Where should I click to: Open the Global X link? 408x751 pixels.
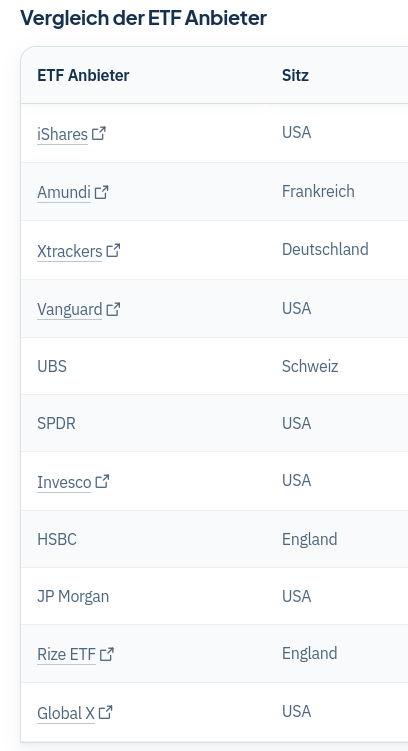coord(66,713)
